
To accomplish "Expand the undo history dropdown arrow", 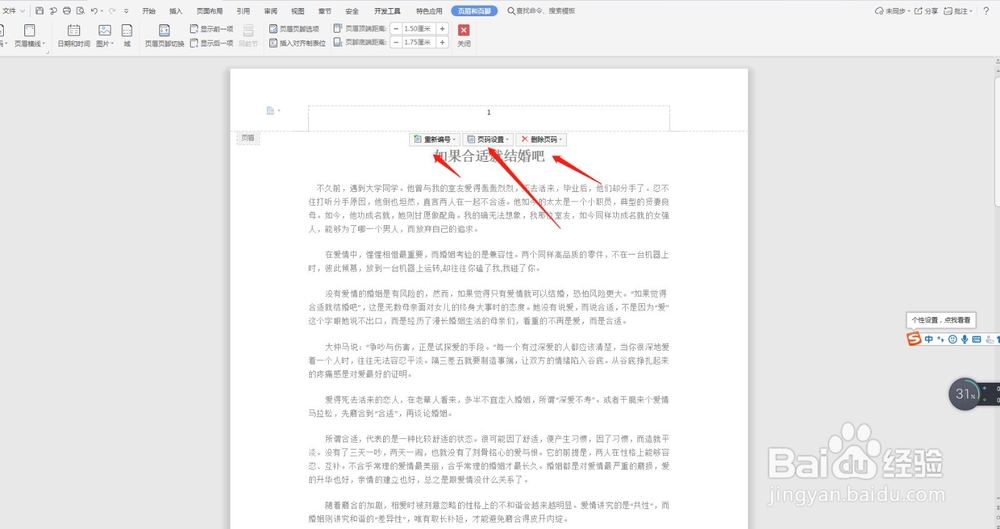I will [102, 11].
